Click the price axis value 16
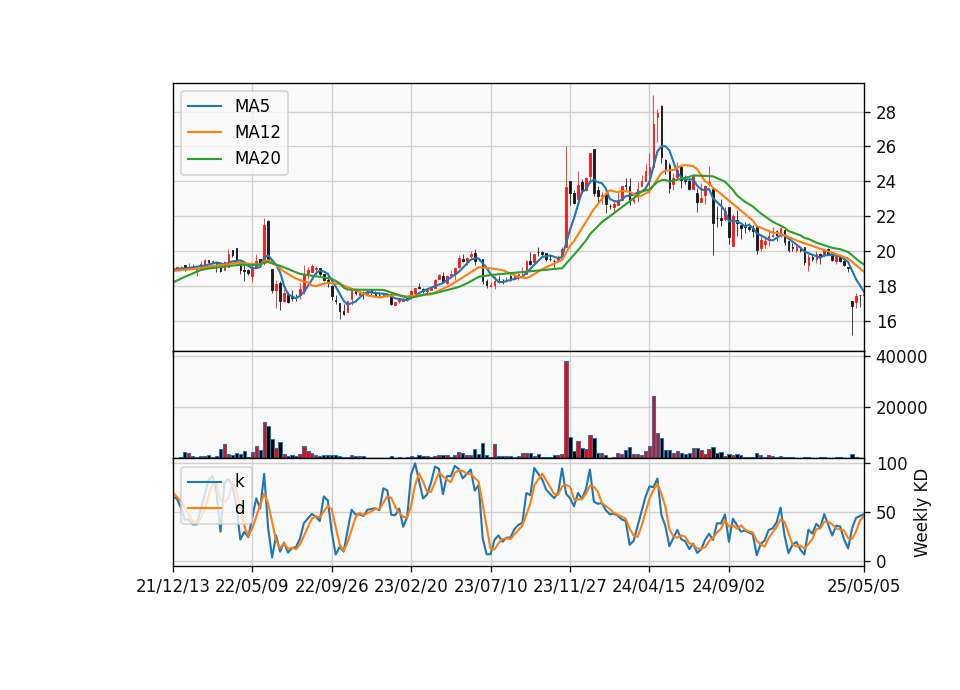Screen dimensions: 960x690 [x=886, y=322]
